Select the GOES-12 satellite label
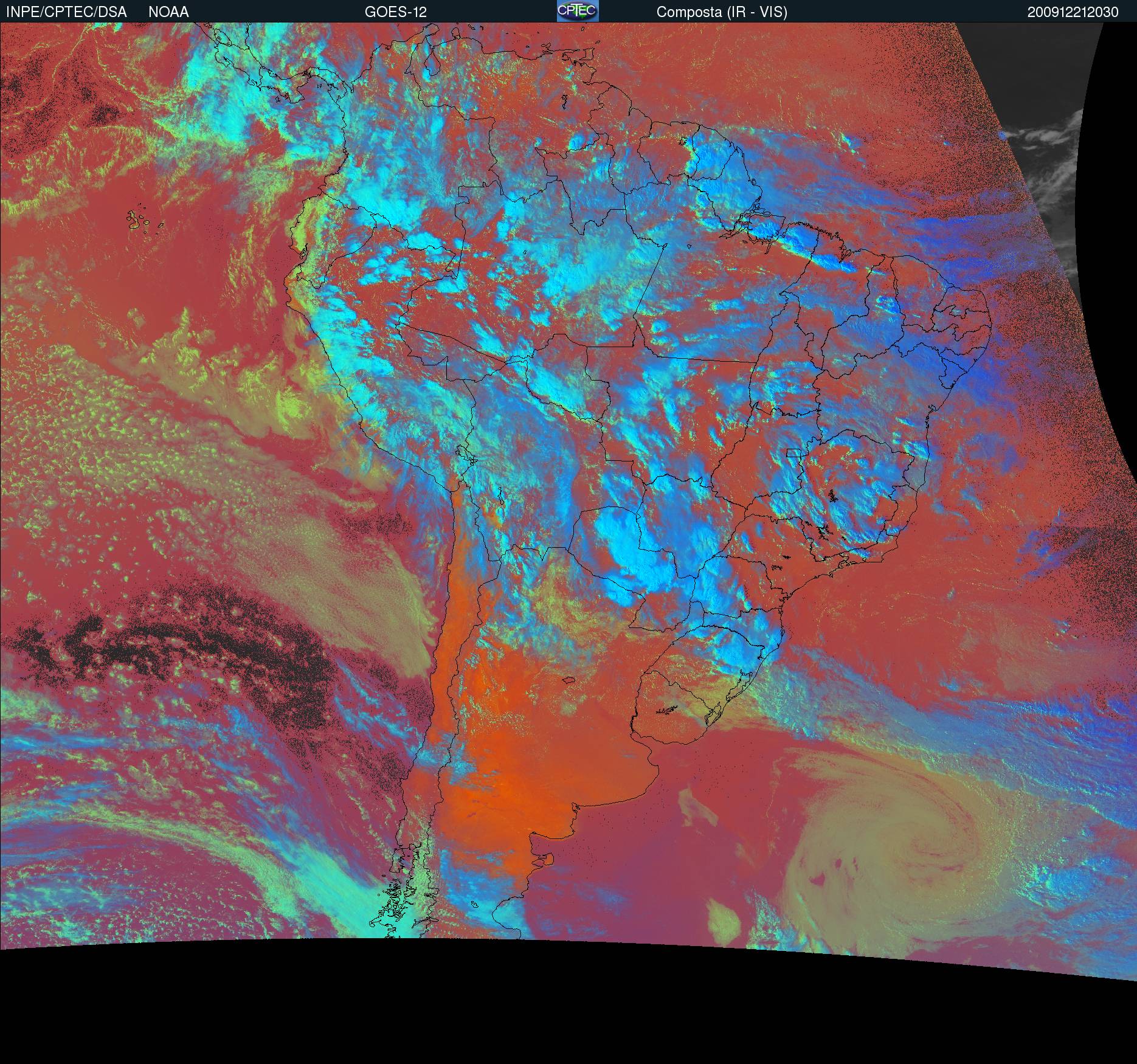The width and height of the screenshot is (1137, 1064). pyautogui.click(x=395, y=12)
